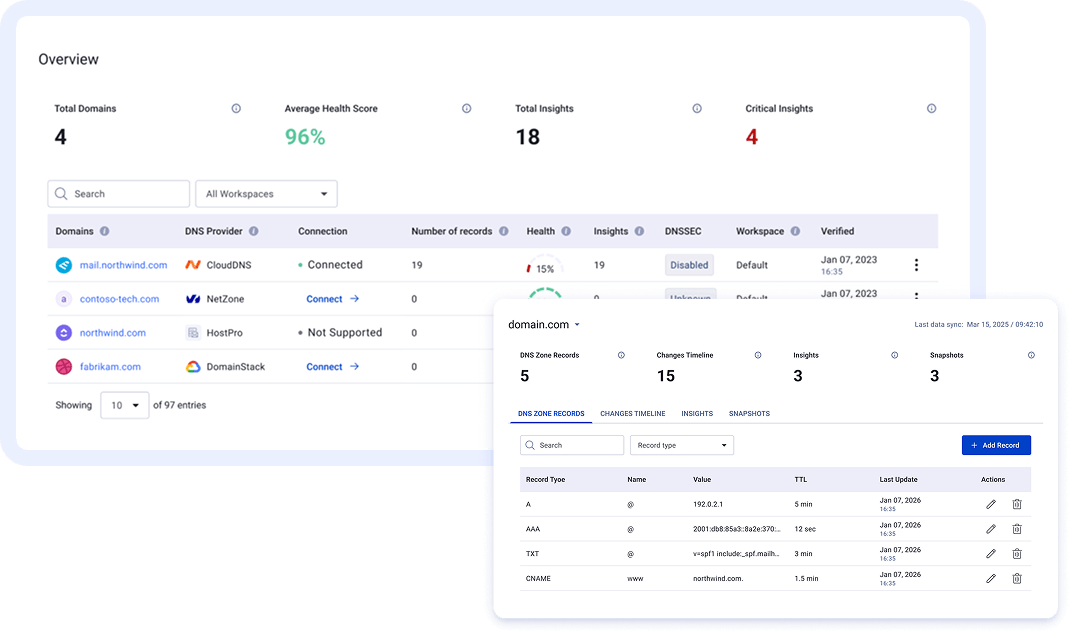Click the CloudDNS provider logo
The width and height of the screenshot is (1078, 640).
coord(193,265)
